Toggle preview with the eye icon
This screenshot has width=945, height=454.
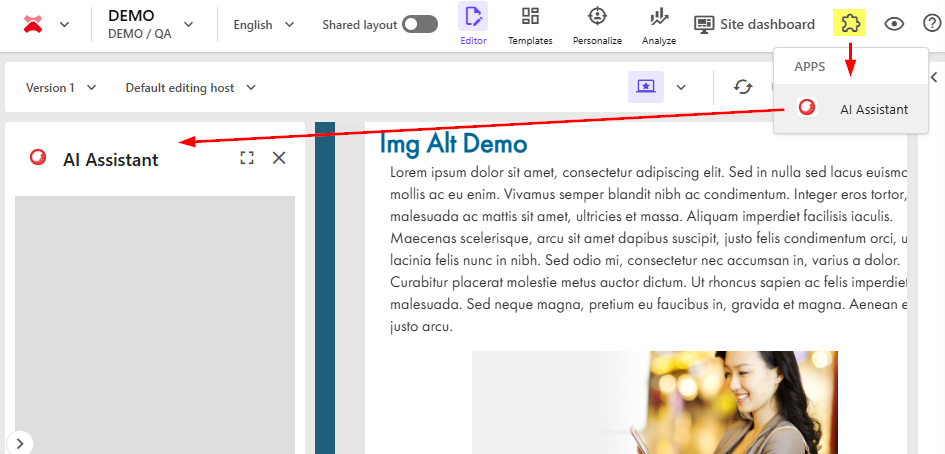(x=895, y=24)
